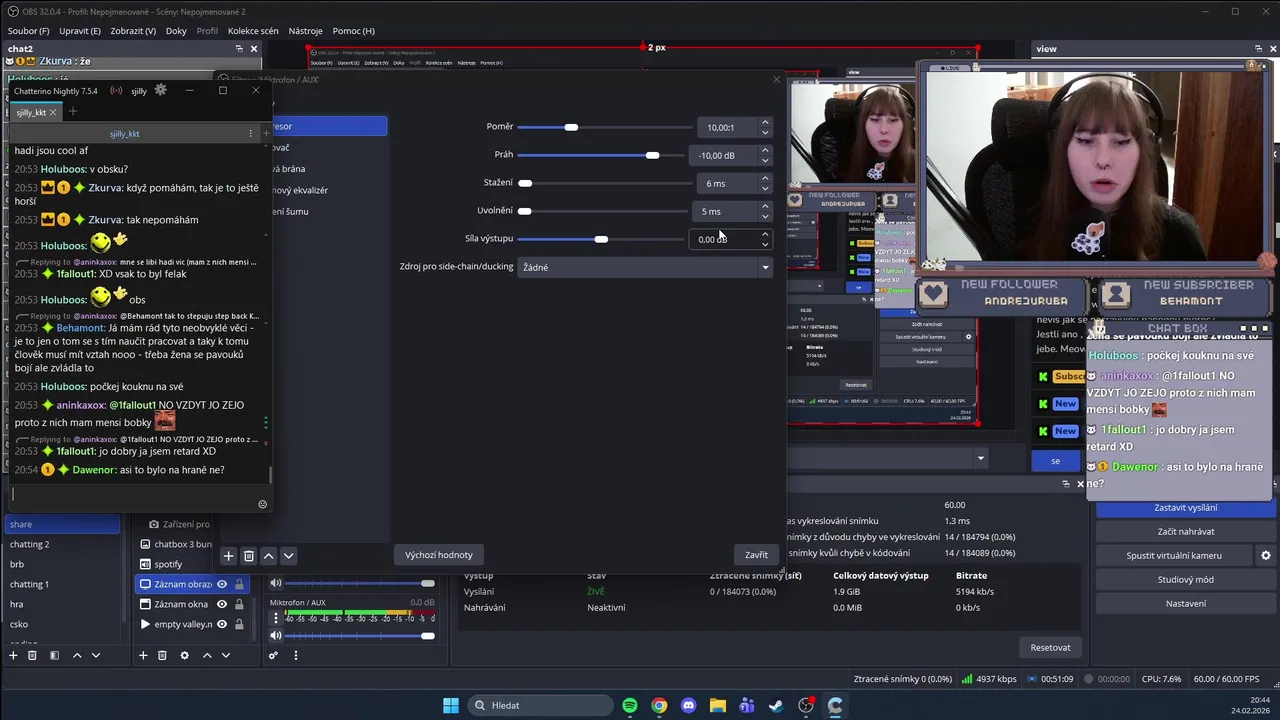The width and height of the screenshot is (1280, 720).
Task: Adjust Mikrofon / AUX volume slider
Action: coord(360,636)
